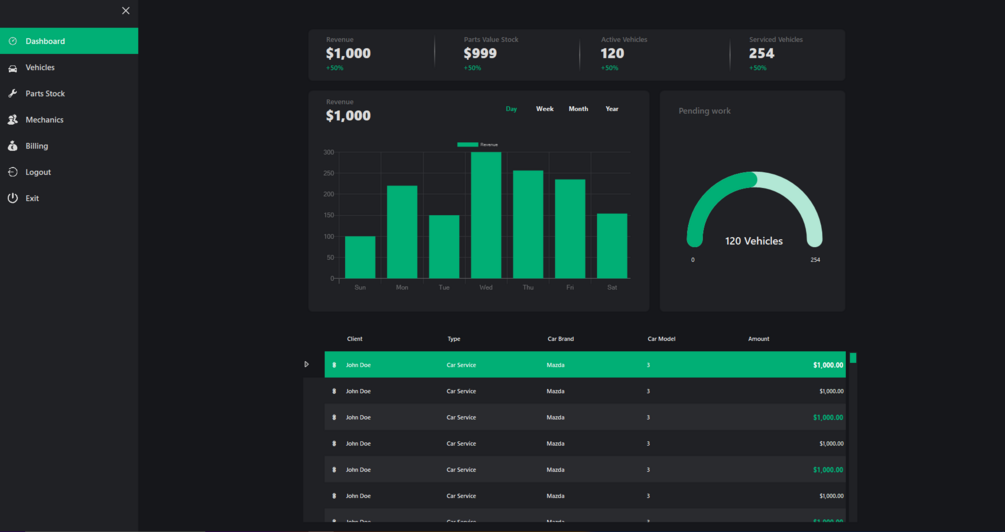Select the Tue bar in revenue chart
Viewport: 1005px width, 532px height.
point(444,247)
